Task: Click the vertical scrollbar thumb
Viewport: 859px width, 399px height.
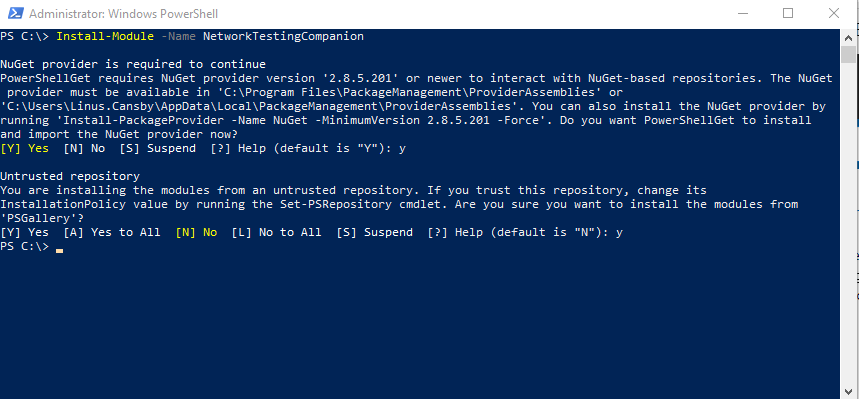Action: (848, 55)
